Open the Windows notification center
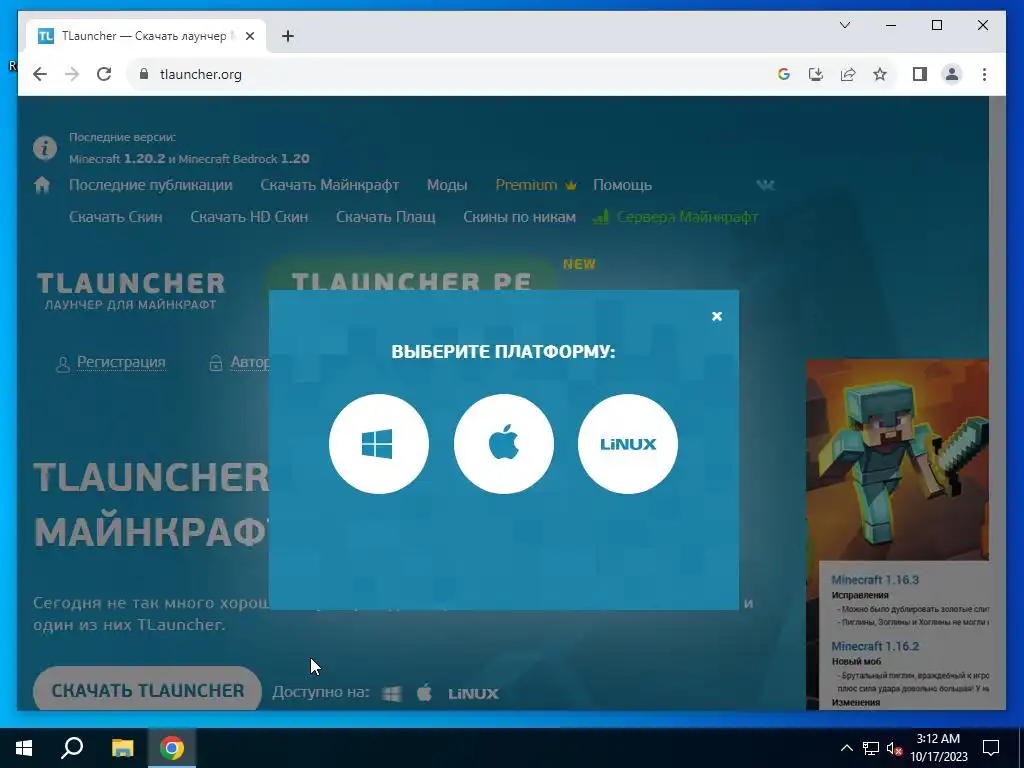The image size is (1024, 768). click(x=991, y=748)
